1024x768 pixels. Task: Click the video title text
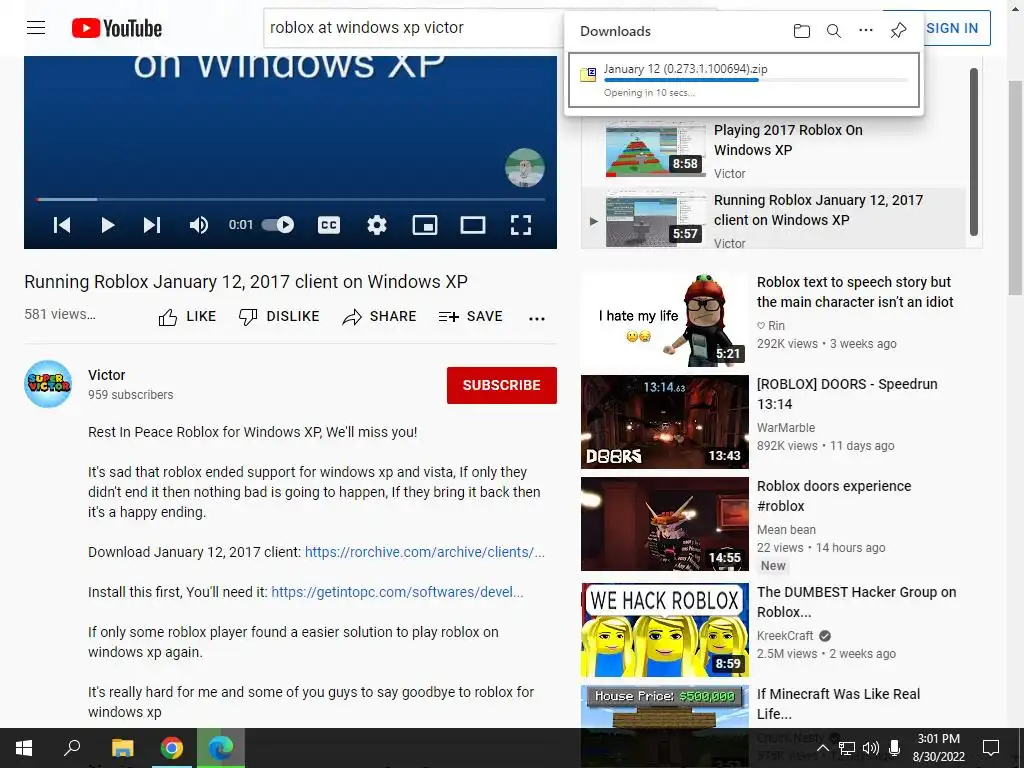coord(246,281)
